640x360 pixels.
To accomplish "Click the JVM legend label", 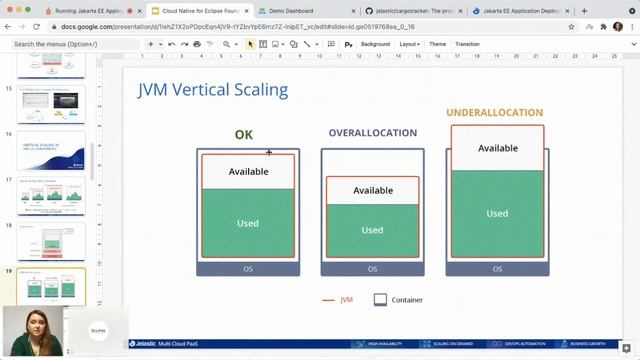I will point(347,300).
